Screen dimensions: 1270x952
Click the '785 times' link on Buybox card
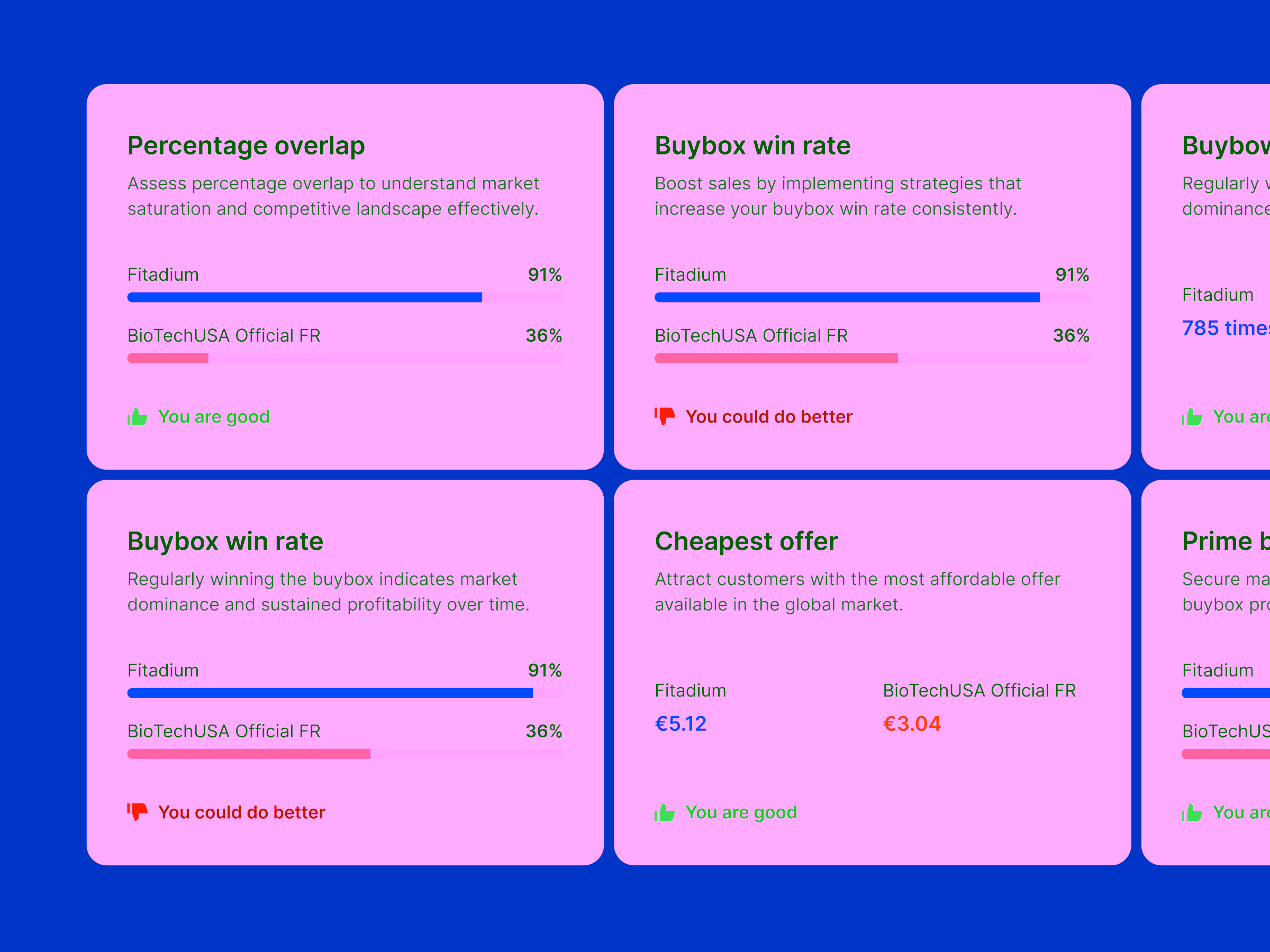click(1224, 328)
